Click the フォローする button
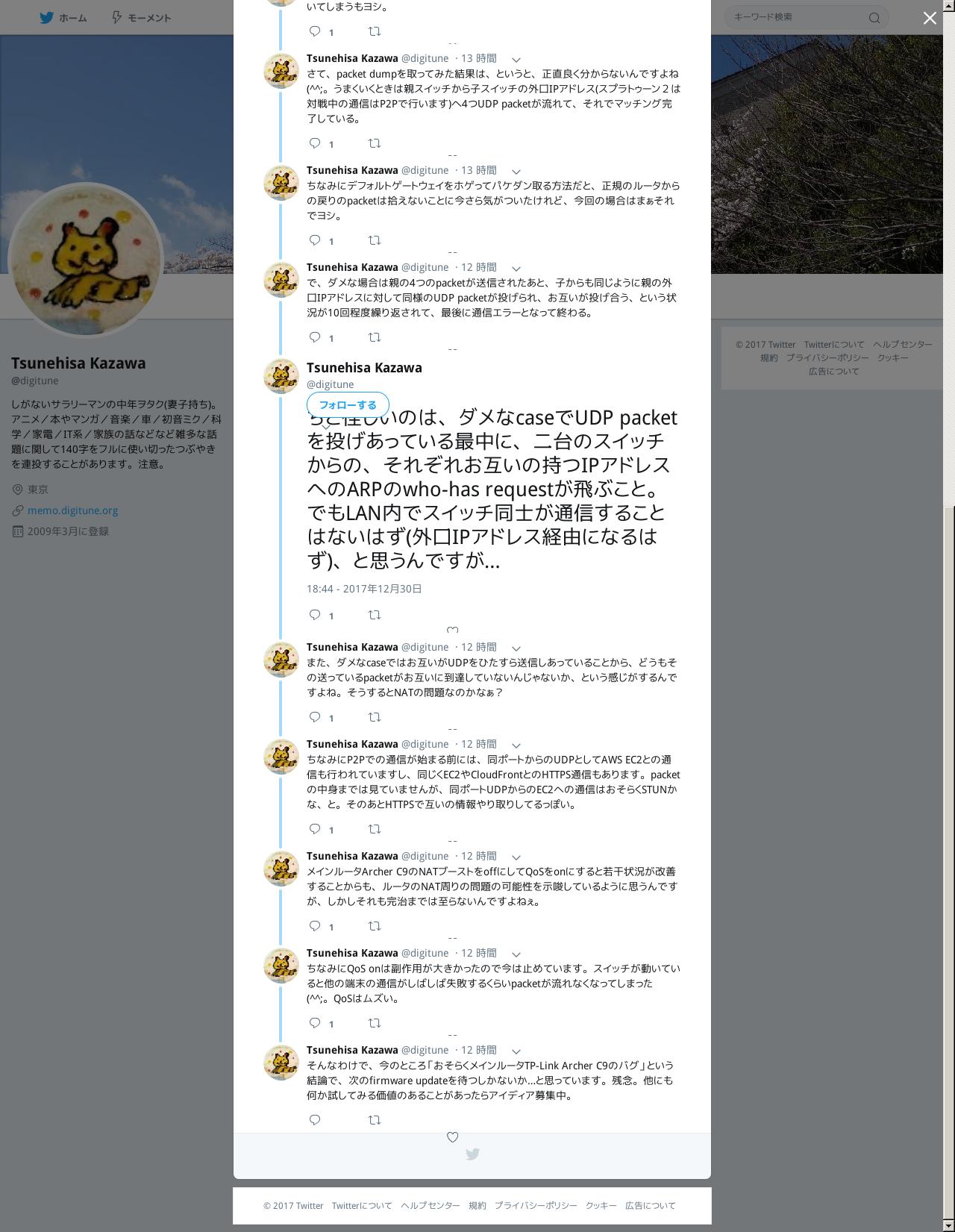Screen dimensions: 955x1232 [x=348, y=404]
